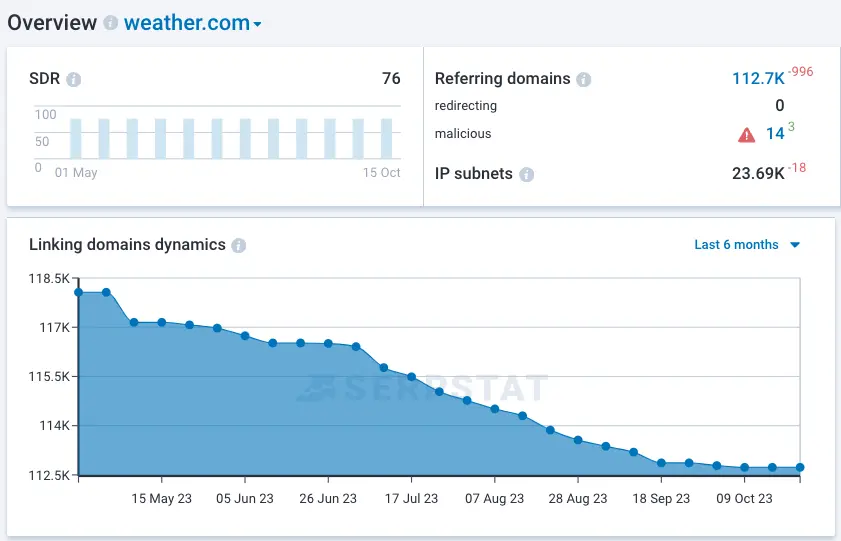Click the data point above 18 Sep 23
This screenshot has width=841, height=541.
tap(661, 463)
